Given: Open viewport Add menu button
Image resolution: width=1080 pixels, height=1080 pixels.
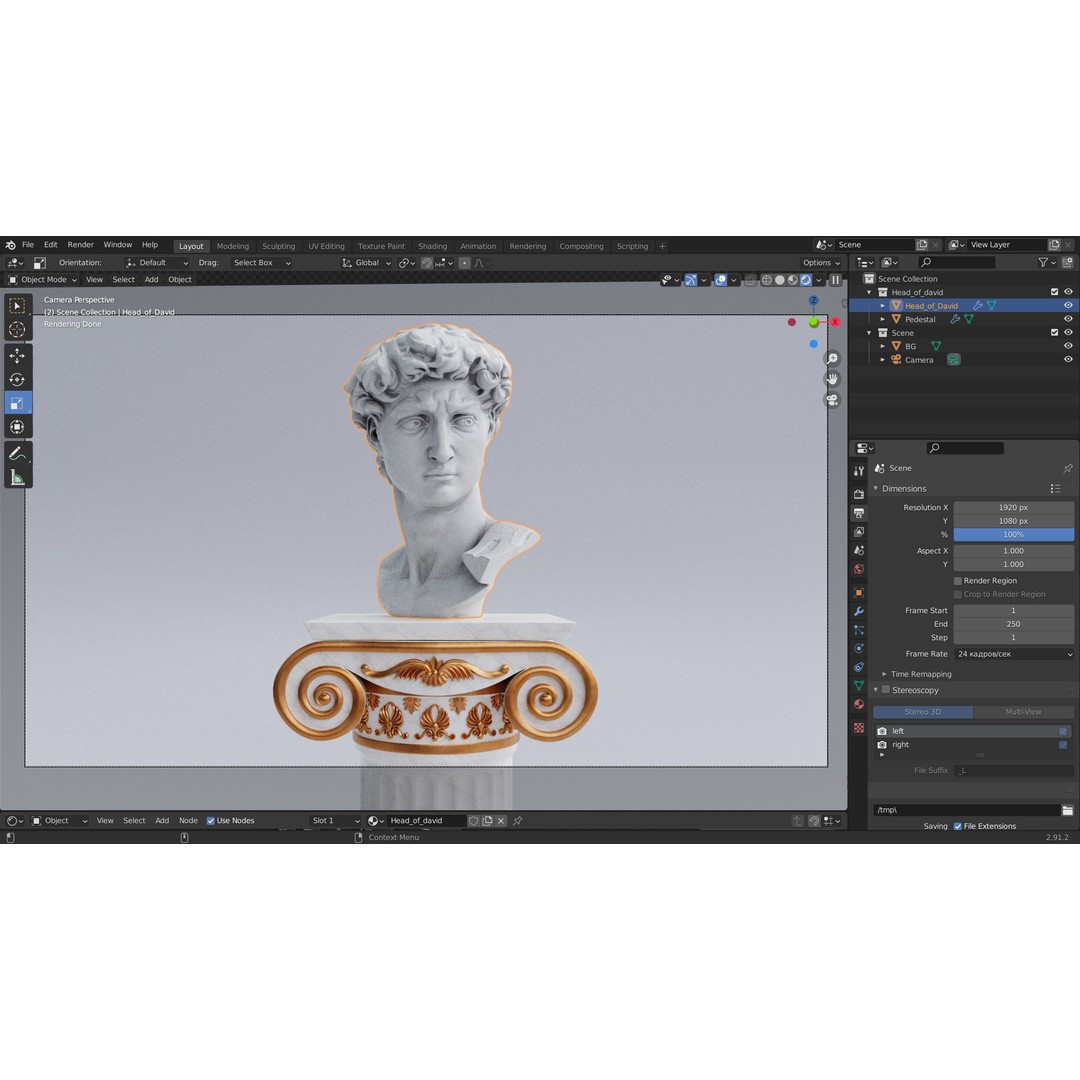Looking at the screenshot, I should (x=152, y=280).
